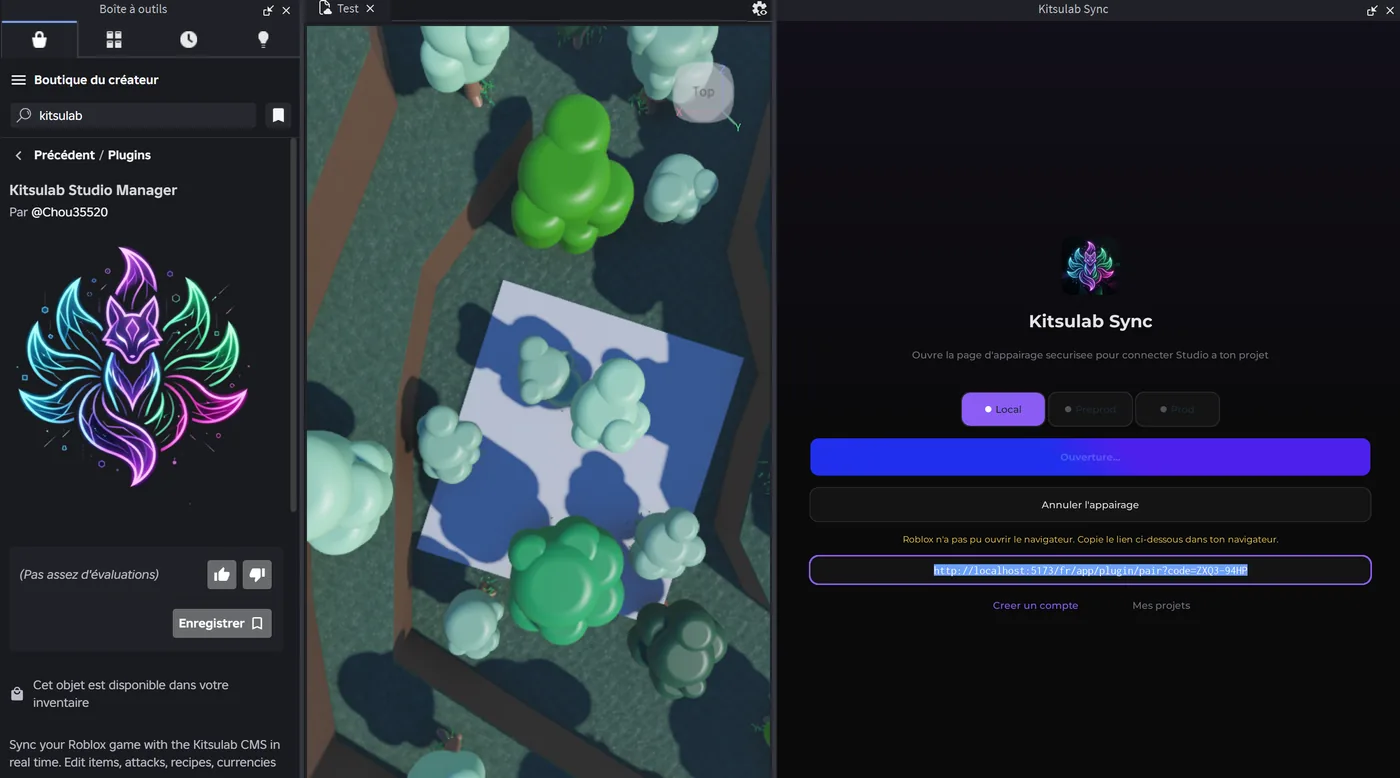Viewport: 1400px width, 778px height.
Task: Go back with the Précédent chevron
Action: tap(18, 155)
